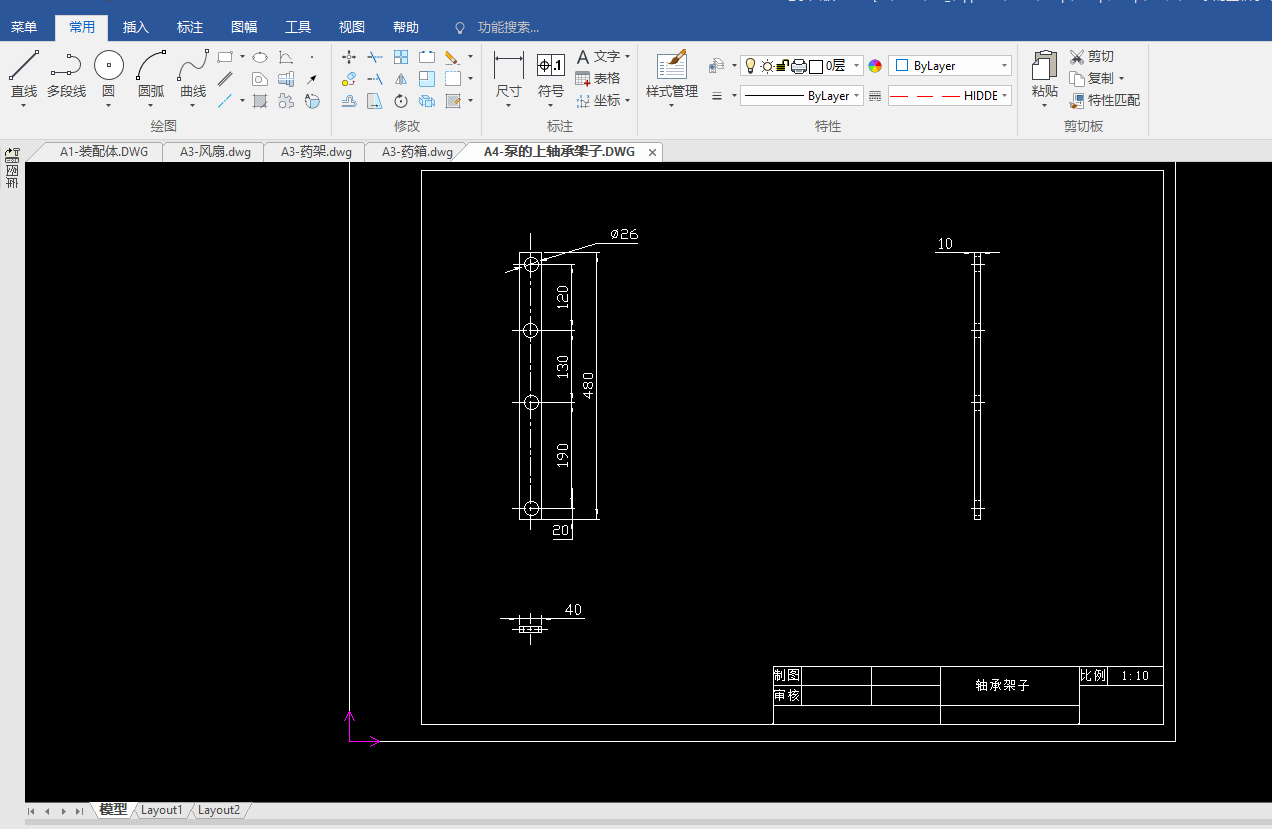Click the 480 dimension text
1272x829 pixels.
click(588, 386)
